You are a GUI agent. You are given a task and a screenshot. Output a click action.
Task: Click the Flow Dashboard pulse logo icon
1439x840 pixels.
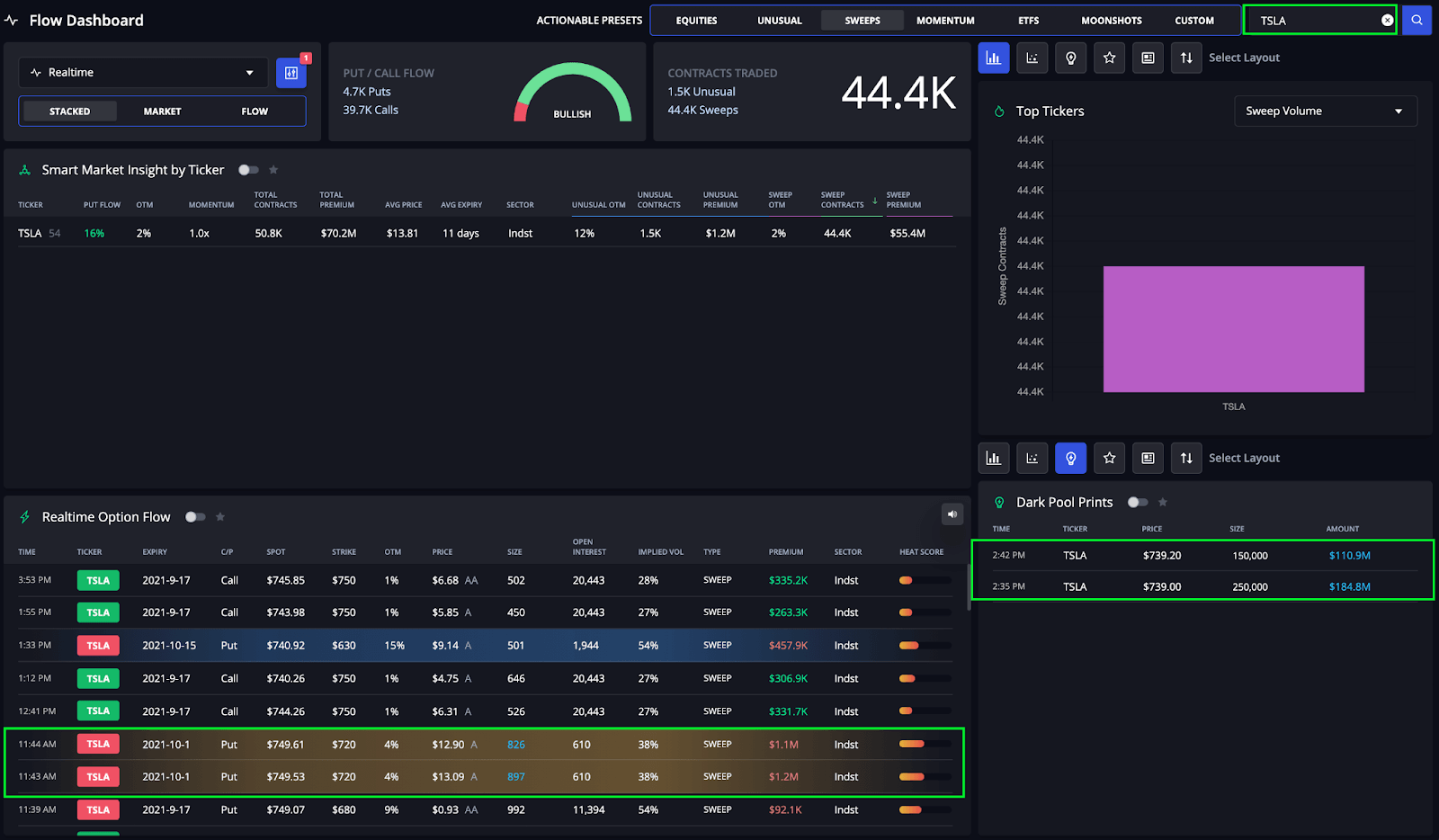[12, 20]
